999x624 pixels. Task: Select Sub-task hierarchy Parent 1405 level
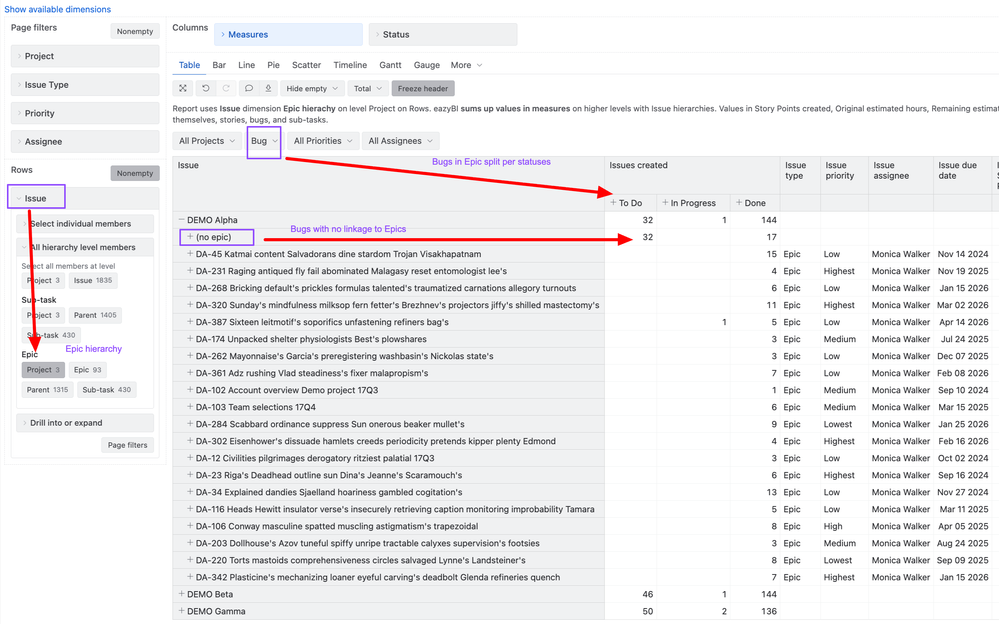(x=95, y=315)
